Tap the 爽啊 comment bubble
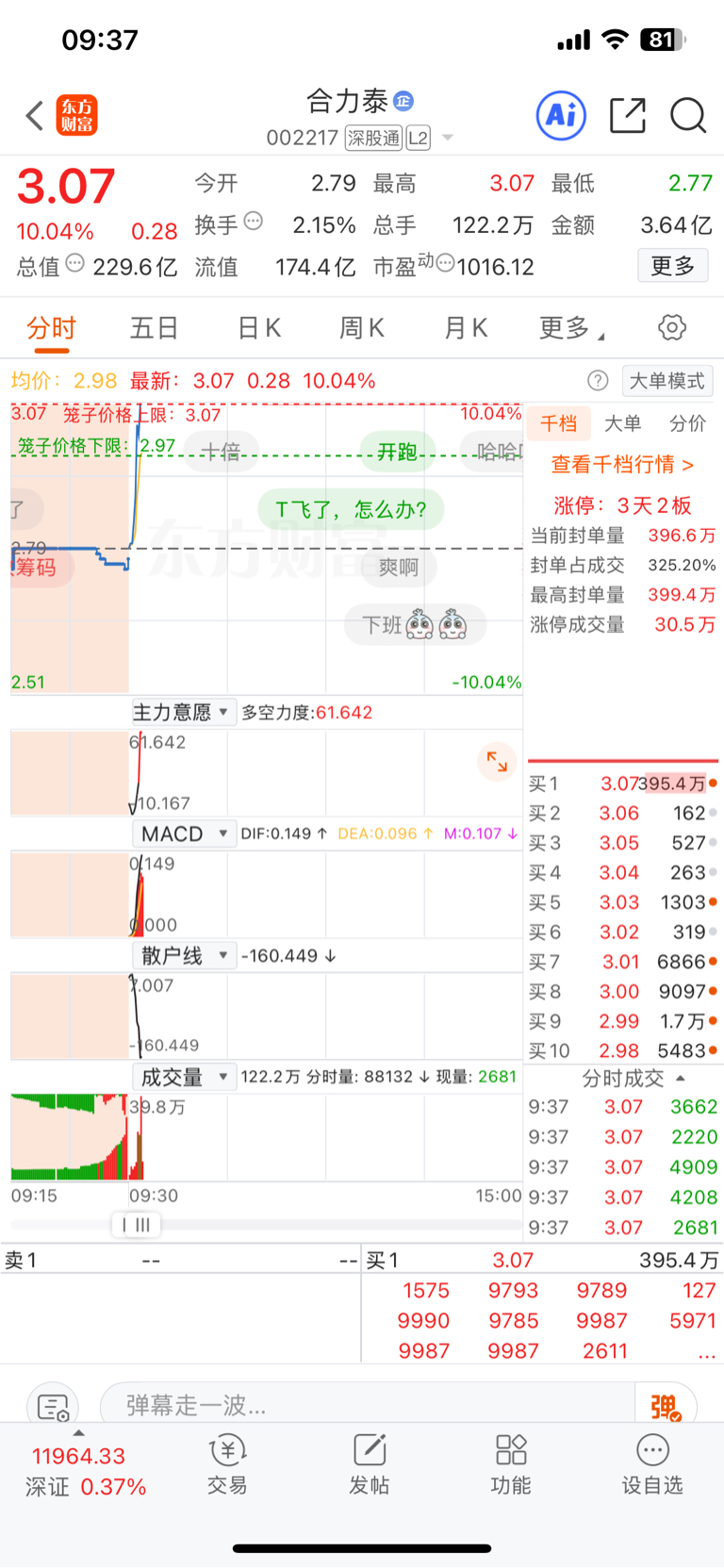 399,568
